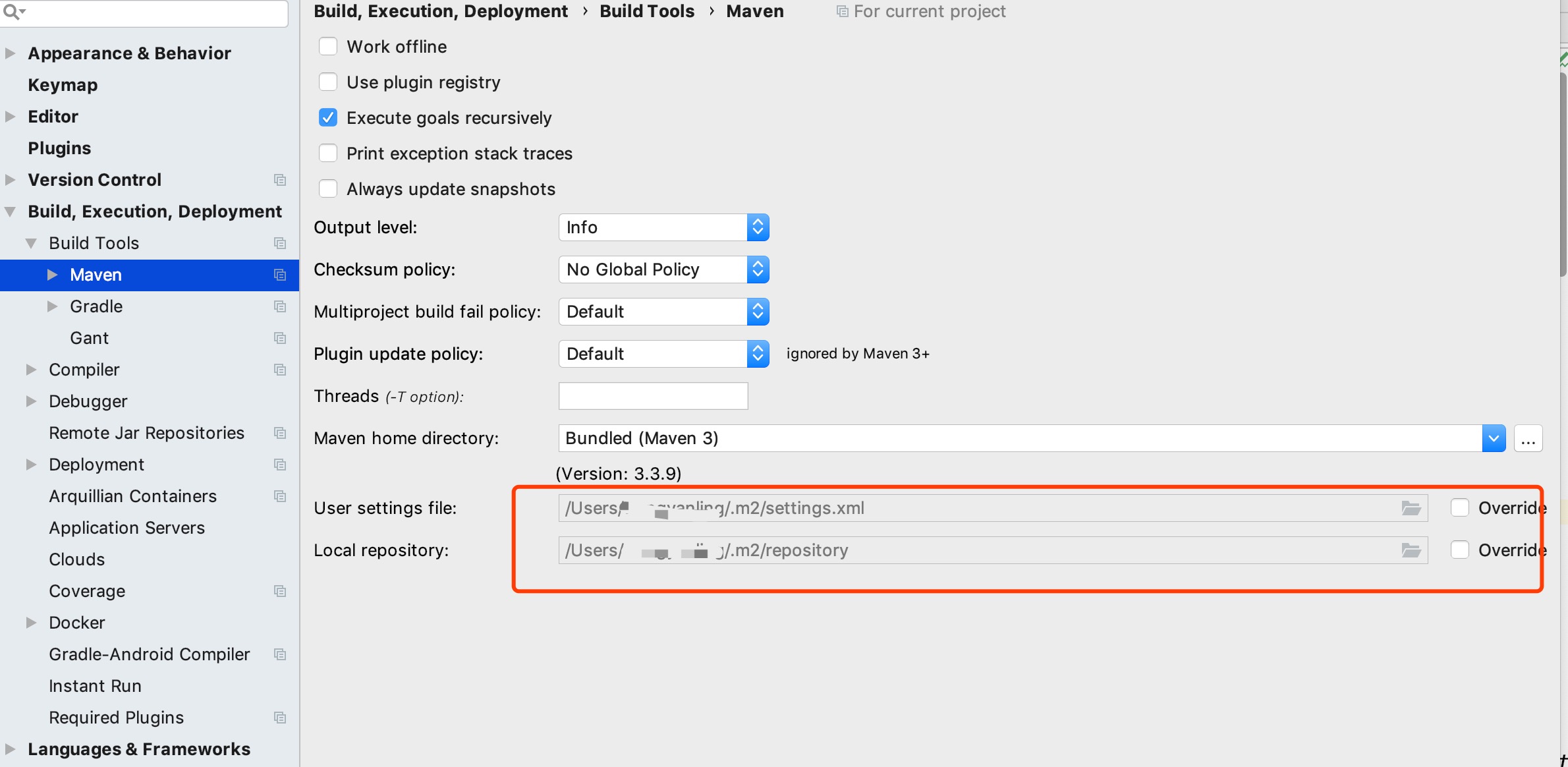Click folder browse icon for Local repository
The width and height of the screenshot is (1568, 767).
click(1411, 550)
